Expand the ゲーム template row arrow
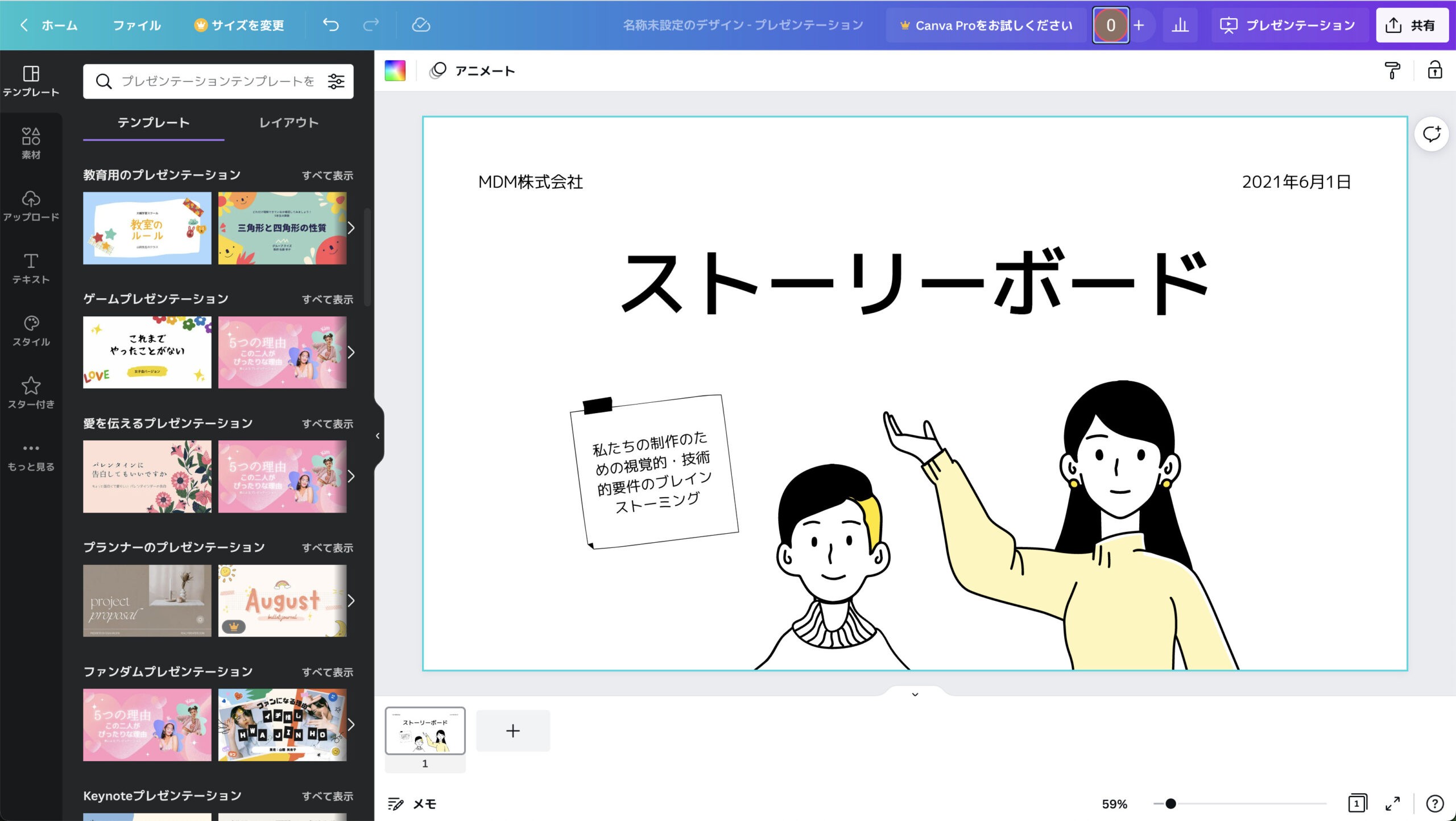Image resolution: width=1456 pixels, height=821 pixels. 351,352
